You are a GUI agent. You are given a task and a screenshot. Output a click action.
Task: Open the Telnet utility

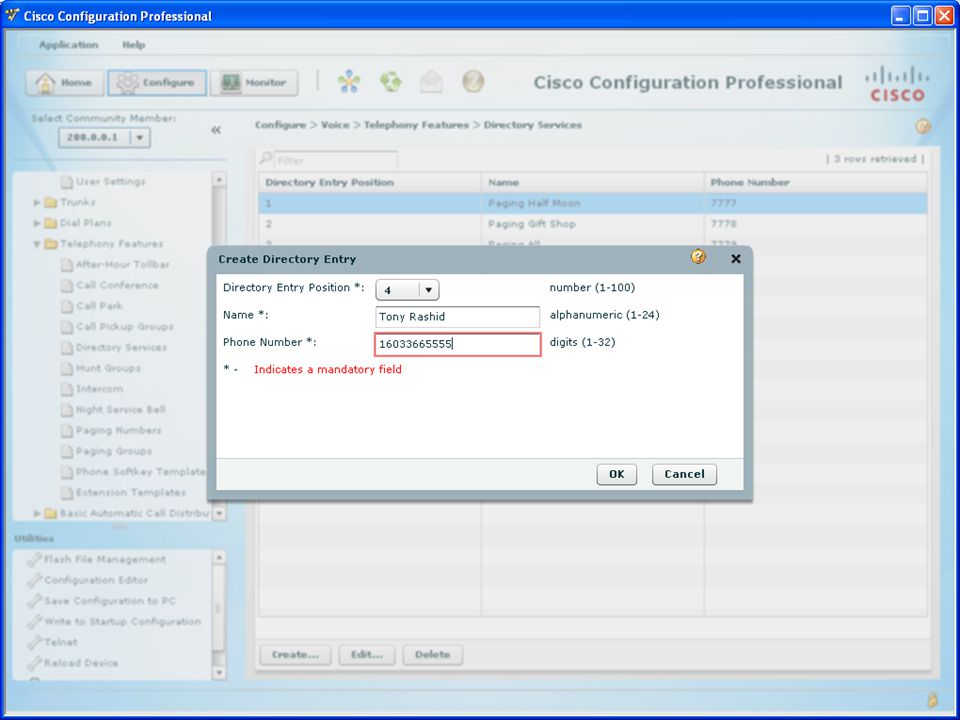53,643
